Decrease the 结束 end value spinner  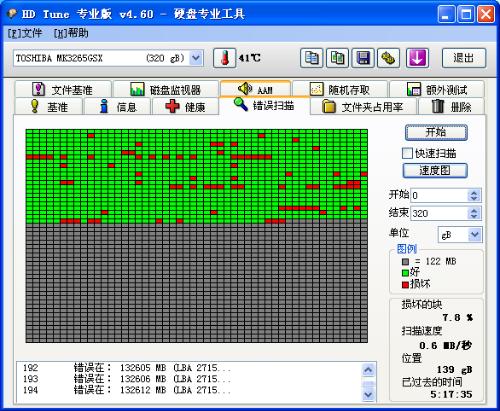pos(474,216)
